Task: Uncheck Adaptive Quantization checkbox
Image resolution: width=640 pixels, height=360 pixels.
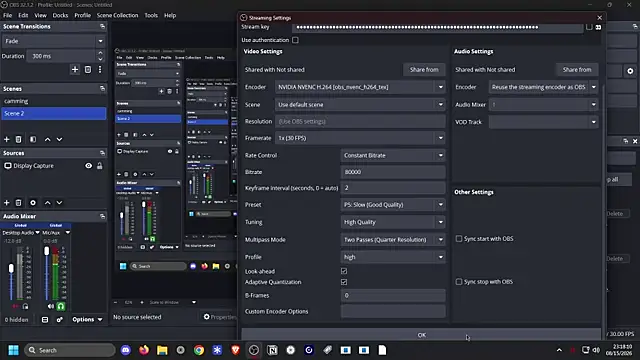Action: pyautogui.click(x=344, y=282)
